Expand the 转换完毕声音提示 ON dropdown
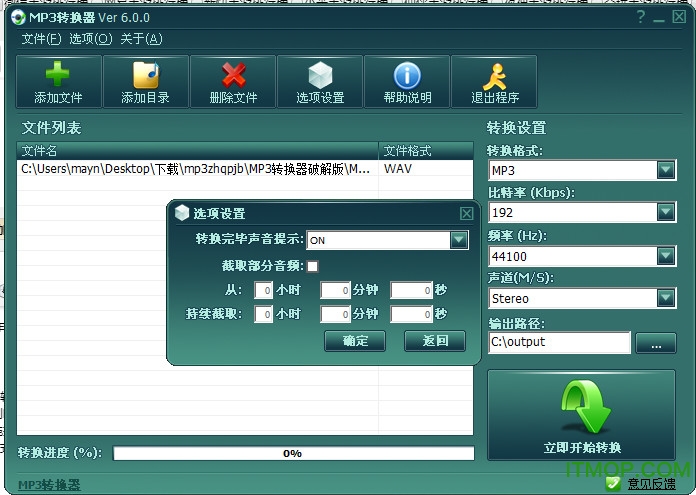This screenshot has width=696, height=495. (x=459, y=240)
